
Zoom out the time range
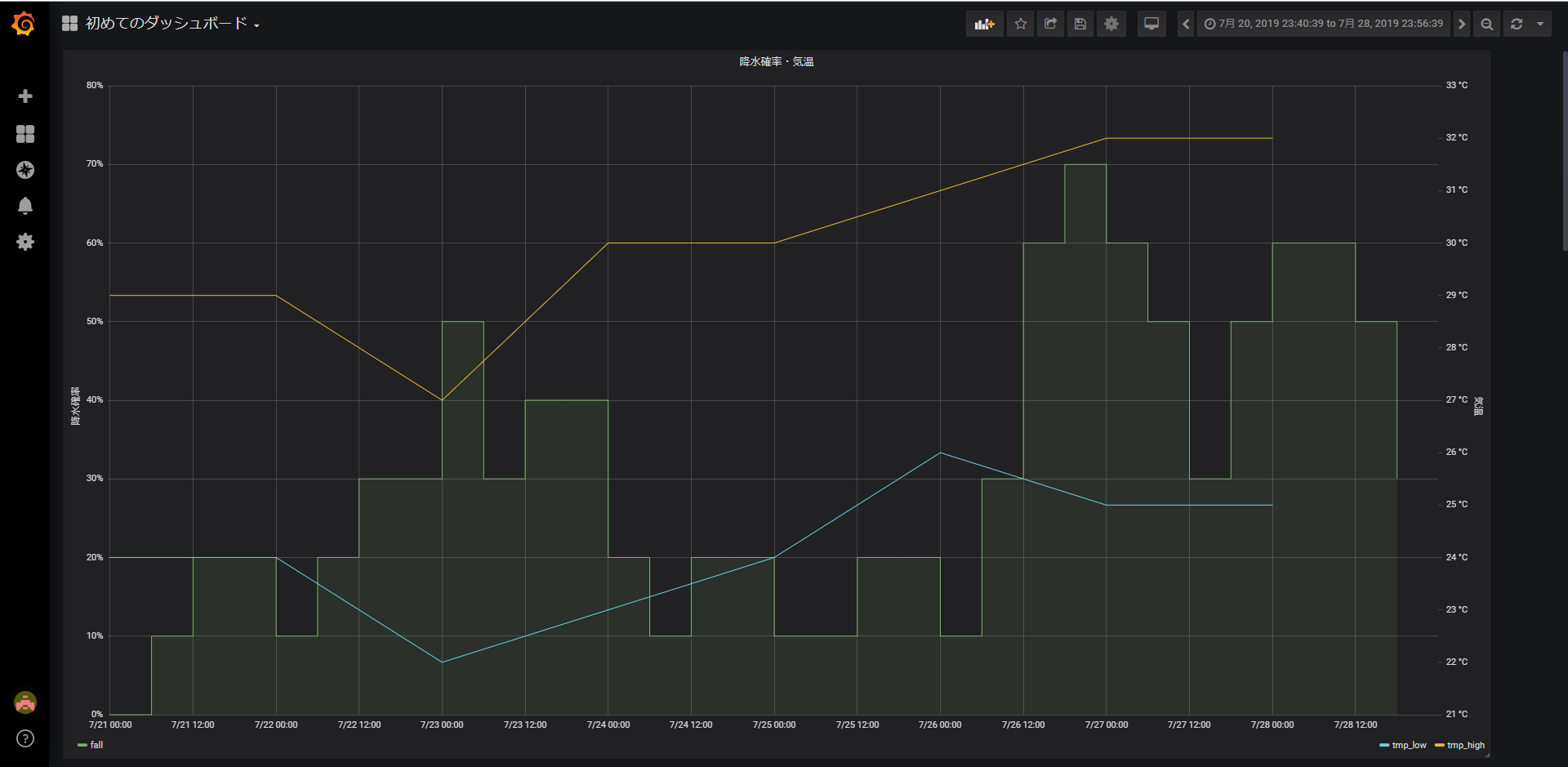[x=1486, y=24]
